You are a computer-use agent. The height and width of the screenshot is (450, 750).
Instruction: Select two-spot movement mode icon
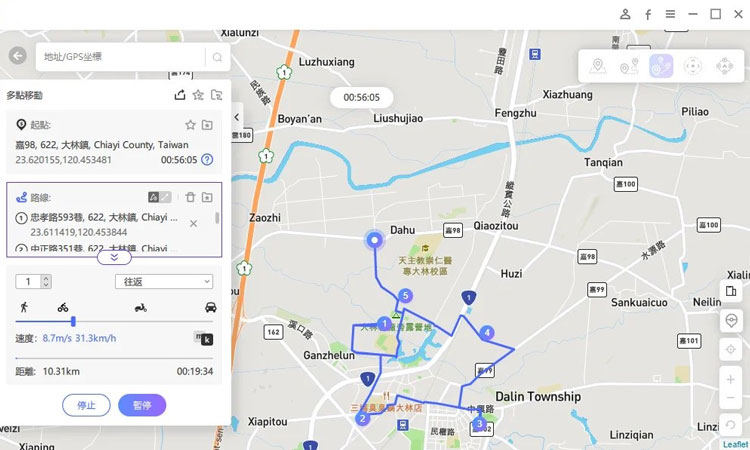(x=629, y=66)
